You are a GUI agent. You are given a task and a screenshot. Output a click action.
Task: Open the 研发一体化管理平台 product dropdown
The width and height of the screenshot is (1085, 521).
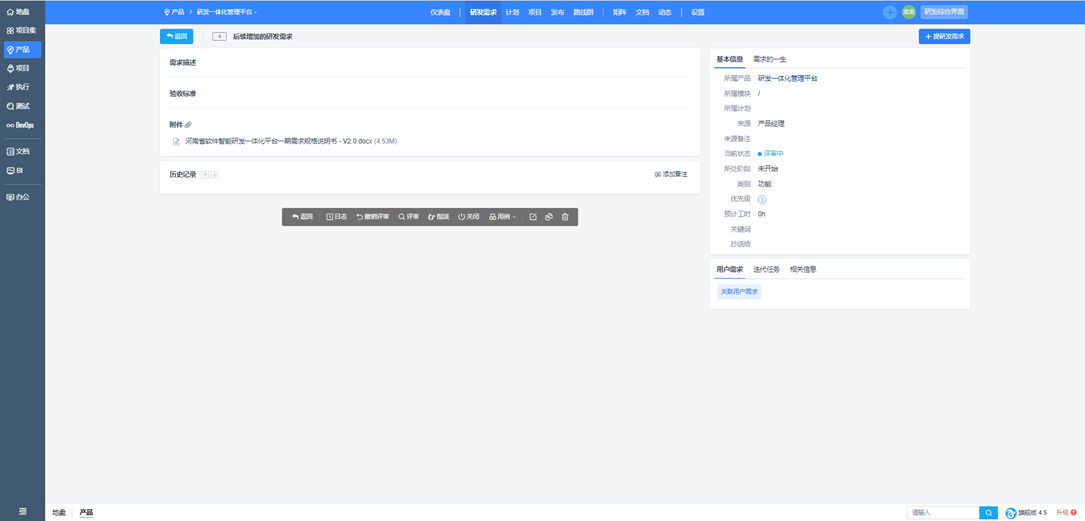coord(227,12)
